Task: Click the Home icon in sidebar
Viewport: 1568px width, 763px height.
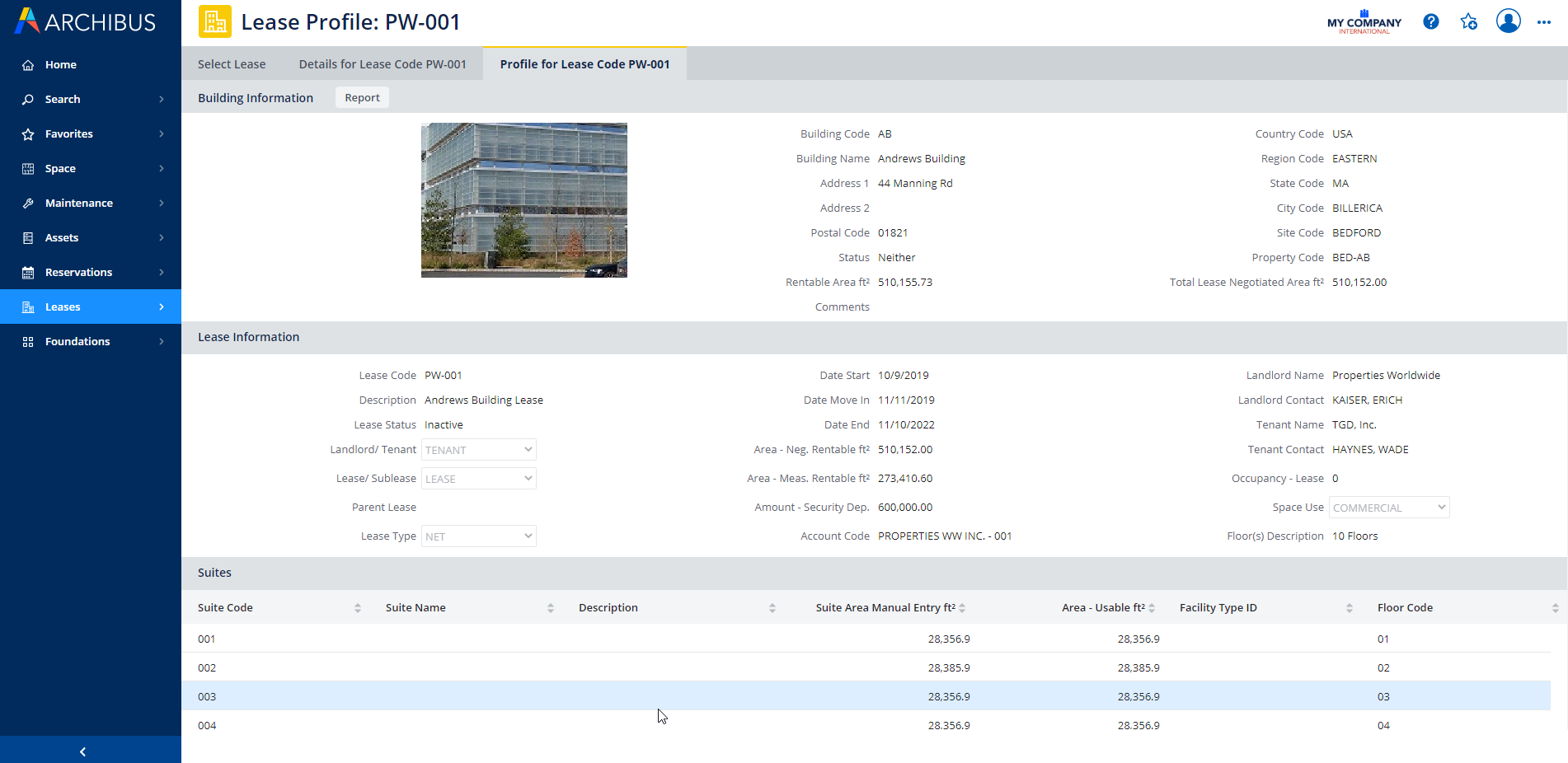Action: click(x=28, y=65)
